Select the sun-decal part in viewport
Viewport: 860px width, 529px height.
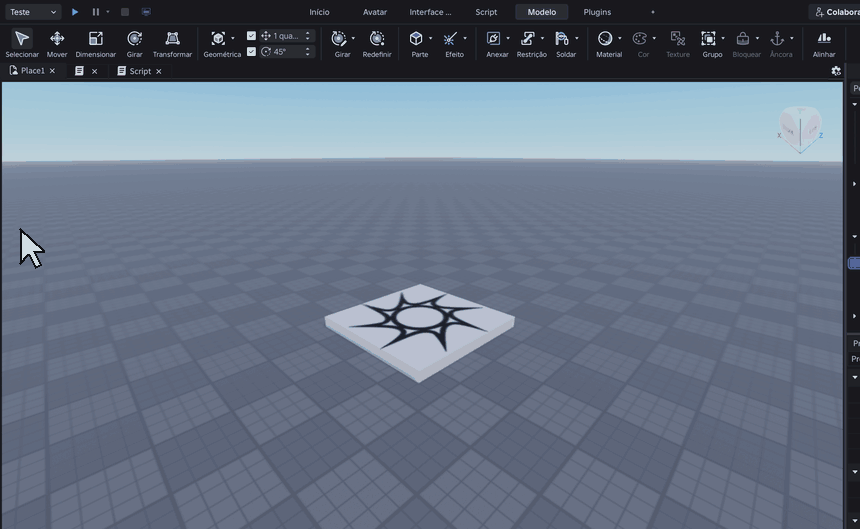coord(420,331)
